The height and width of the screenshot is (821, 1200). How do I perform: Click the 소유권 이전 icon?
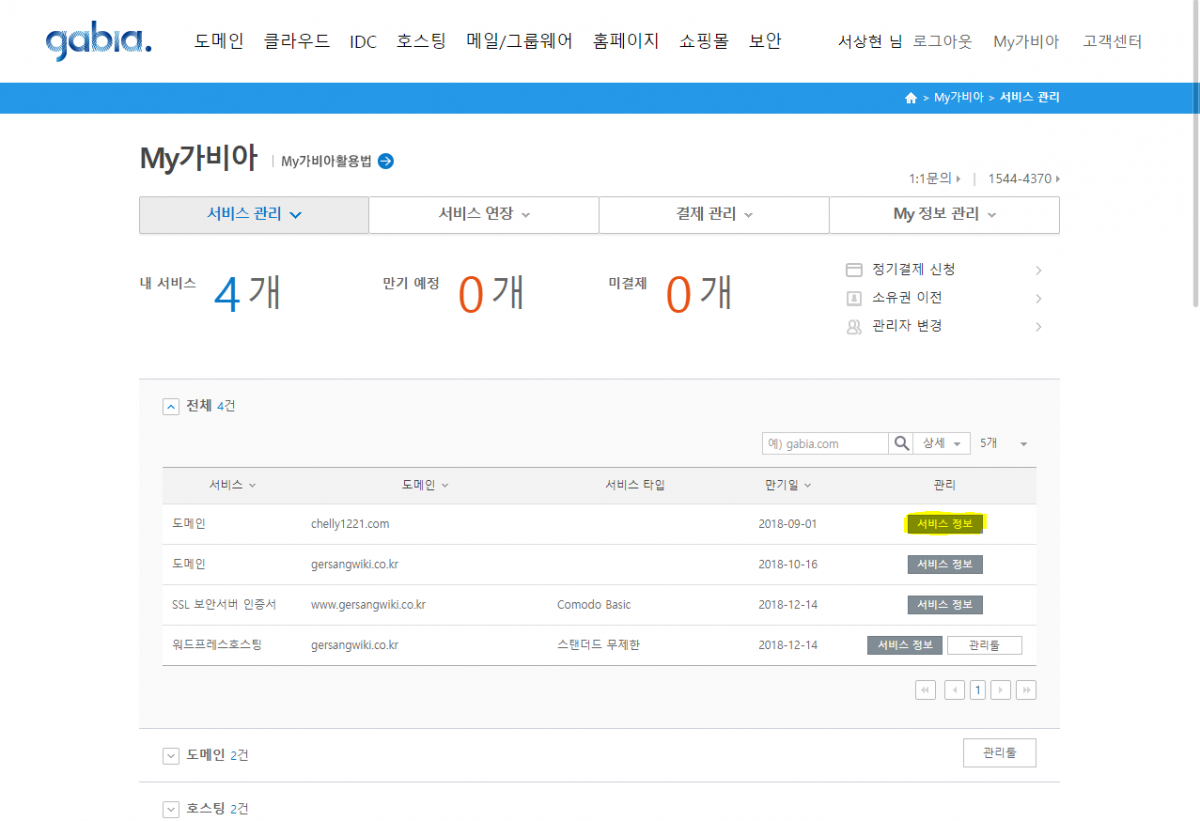coord(854,298)
